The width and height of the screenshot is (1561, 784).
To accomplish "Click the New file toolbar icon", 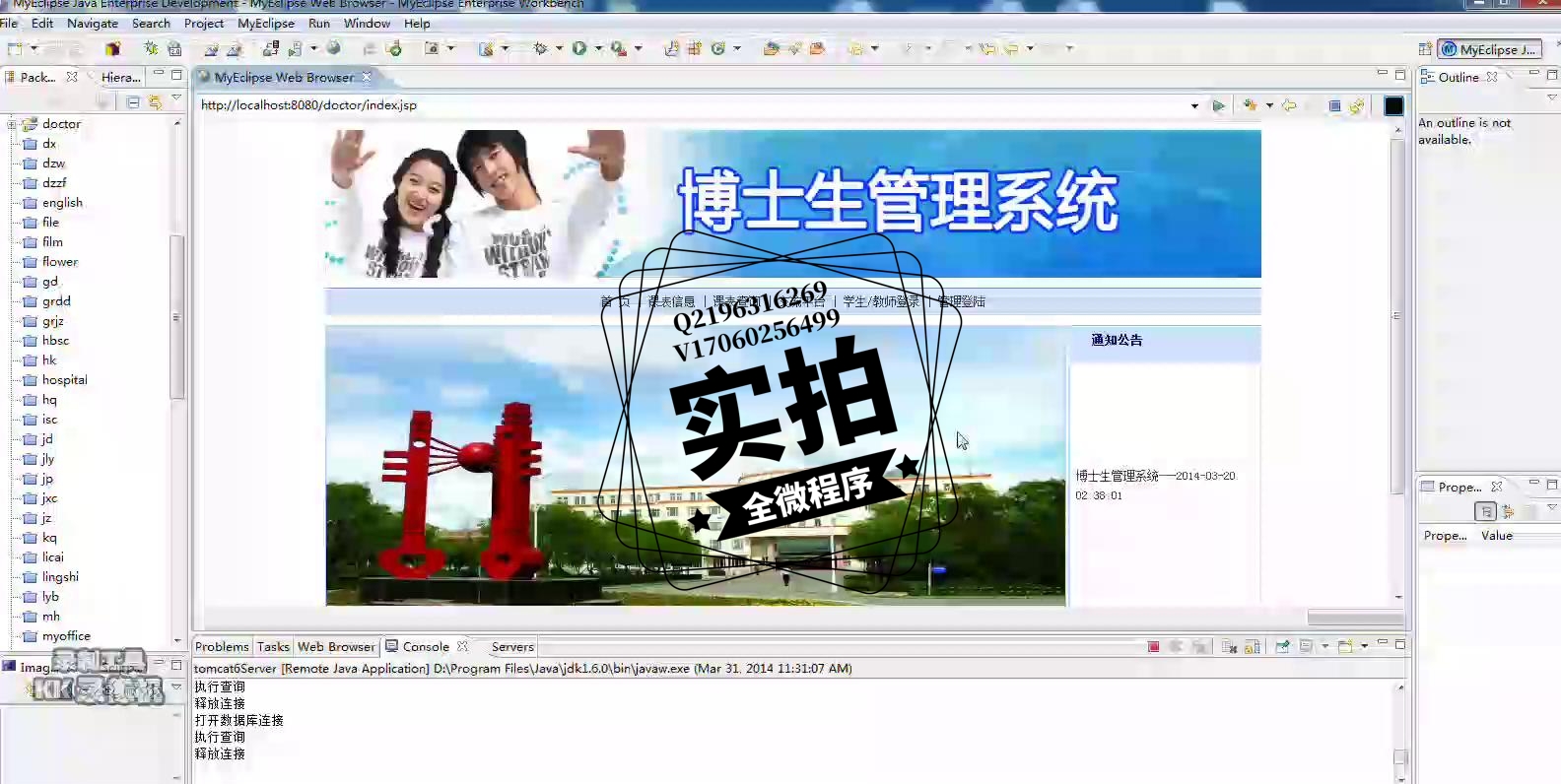I will 15,48.
